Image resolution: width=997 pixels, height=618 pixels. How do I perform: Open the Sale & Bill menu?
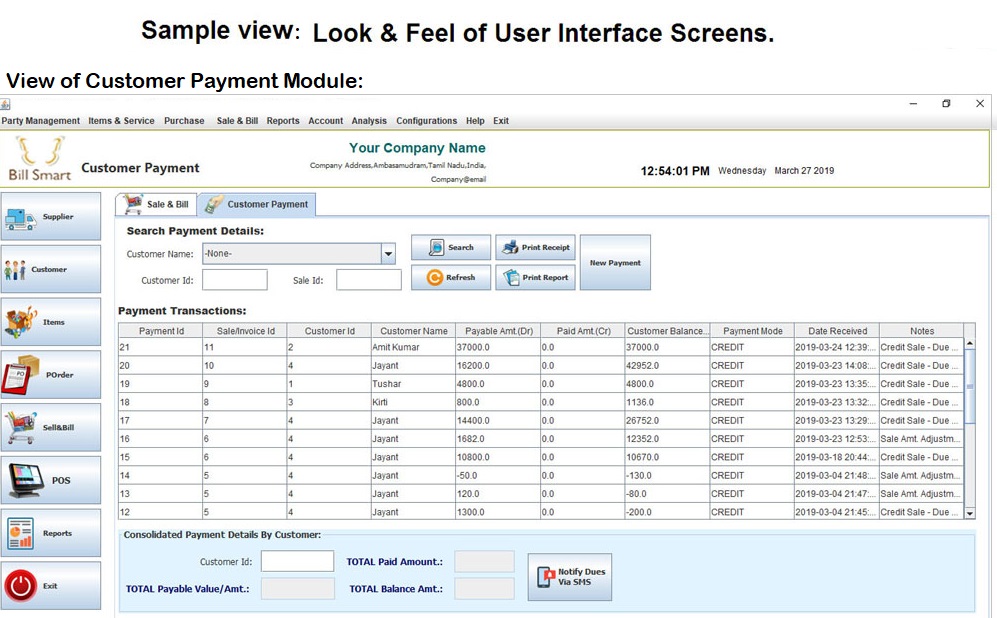pyautogui.click(x=237, y=121)
